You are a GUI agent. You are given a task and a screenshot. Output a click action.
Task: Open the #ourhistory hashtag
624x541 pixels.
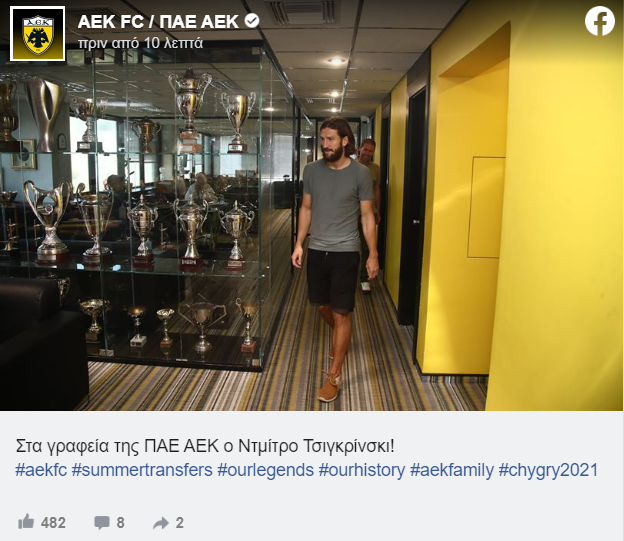[x=362, y=470]
